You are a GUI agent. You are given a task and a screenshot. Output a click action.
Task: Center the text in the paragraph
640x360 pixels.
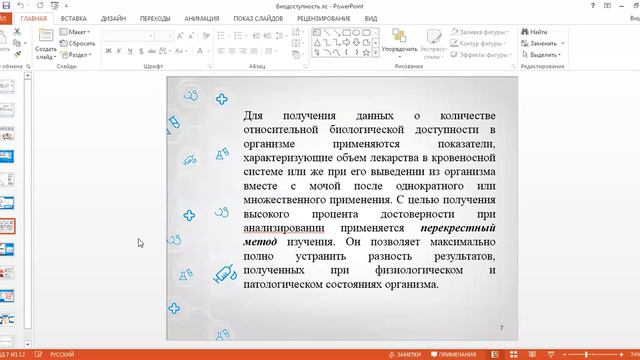[x=232, y=51]
